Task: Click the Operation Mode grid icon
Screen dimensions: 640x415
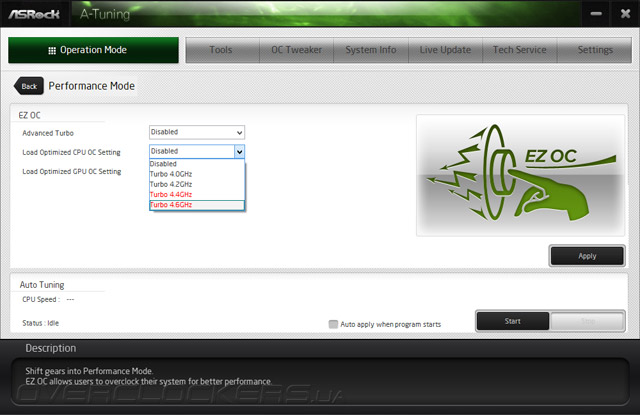Action: (x=52, y=51)
